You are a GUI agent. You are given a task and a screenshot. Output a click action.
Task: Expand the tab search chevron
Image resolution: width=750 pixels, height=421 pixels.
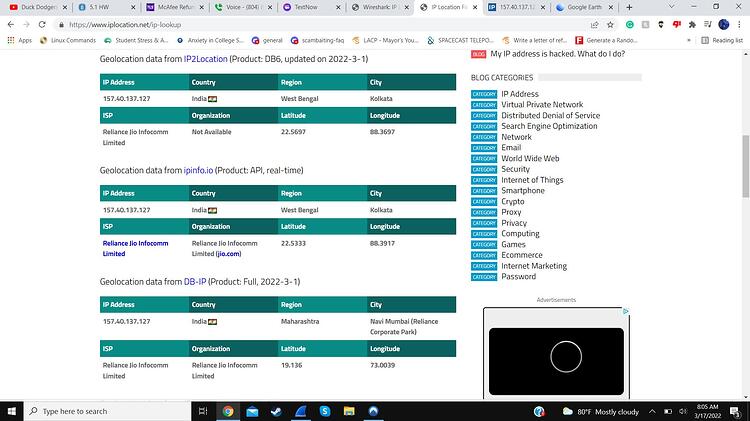pyautogui.click(x=671, y=7)
